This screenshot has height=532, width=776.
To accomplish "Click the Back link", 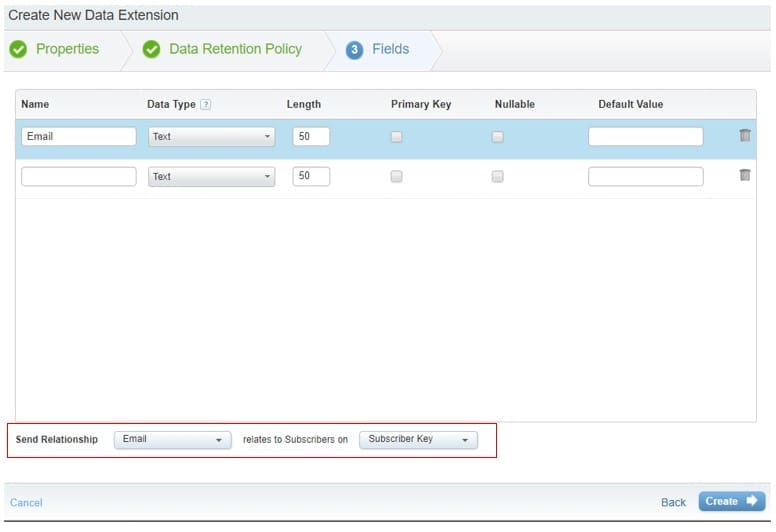I will pyautogui.click(x=673, y=502).
